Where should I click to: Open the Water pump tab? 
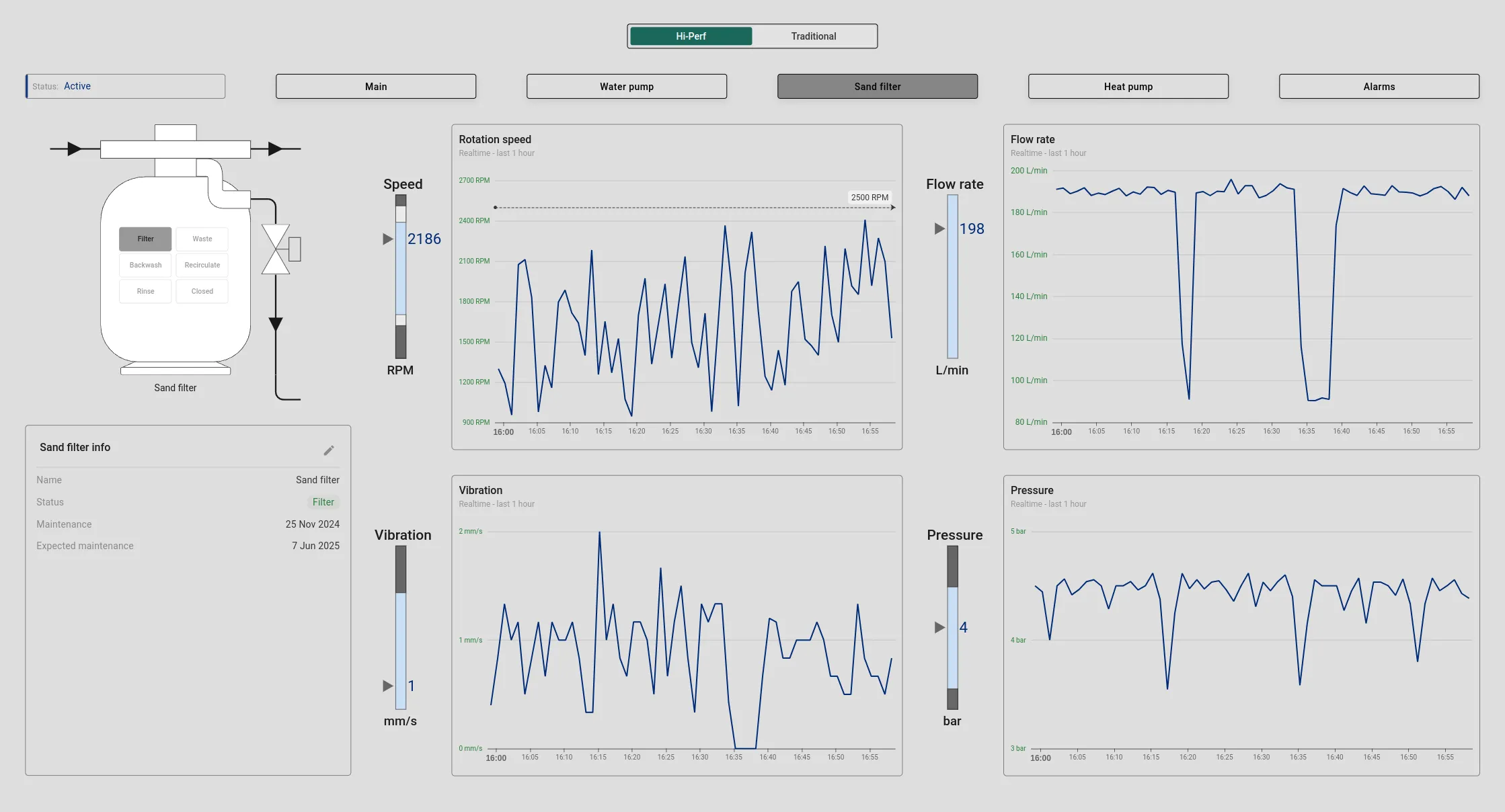(626, 87)
